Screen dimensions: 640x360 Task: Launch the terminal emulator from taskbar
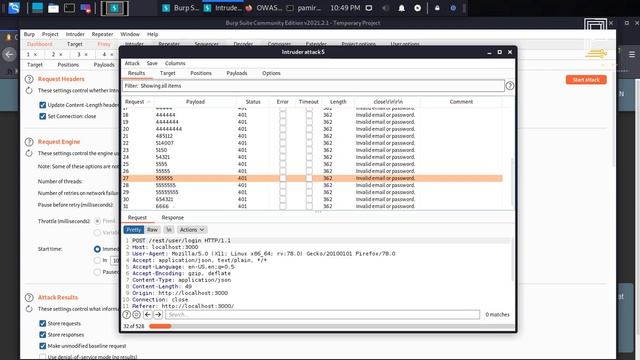[x=69, y=8]
